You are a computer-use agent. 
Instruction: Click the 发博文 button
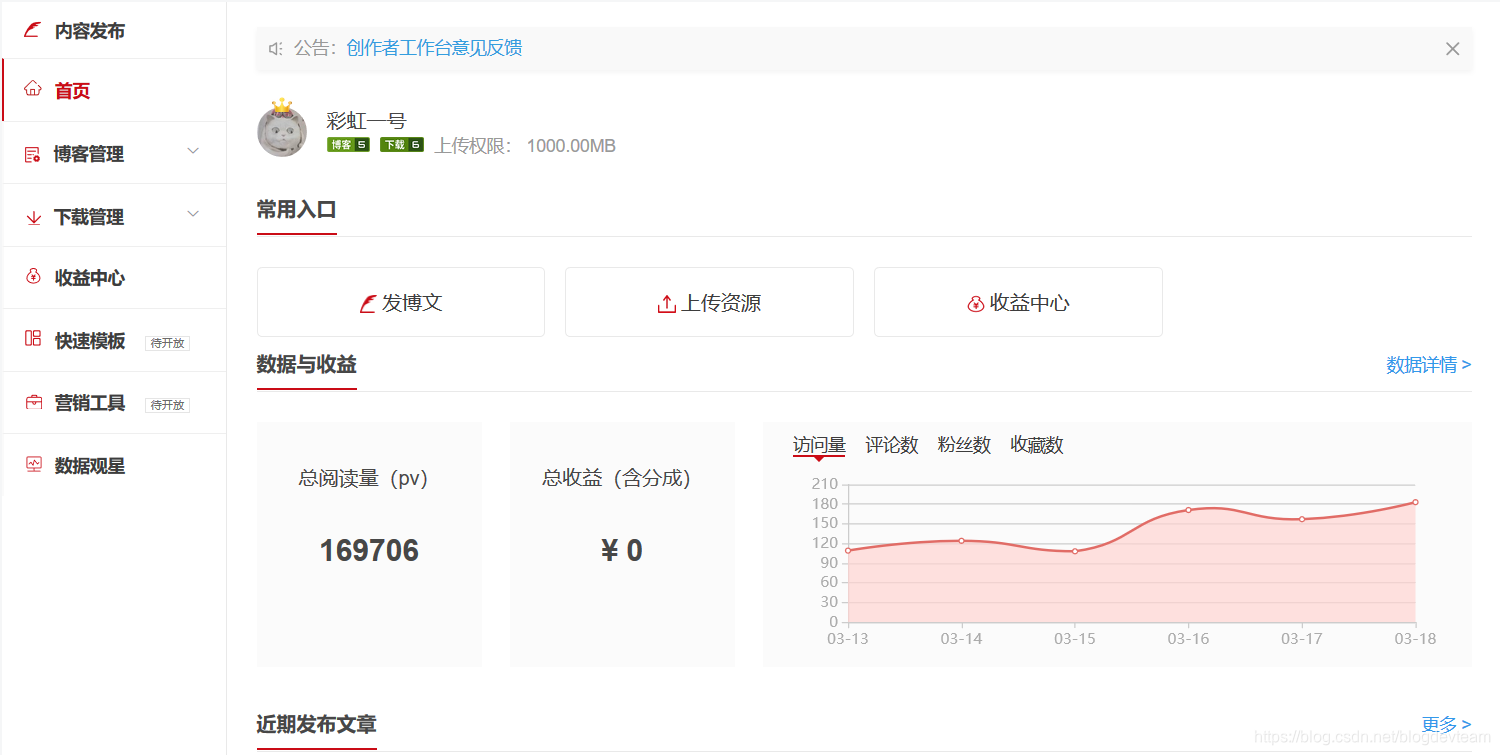click(401, 302)
